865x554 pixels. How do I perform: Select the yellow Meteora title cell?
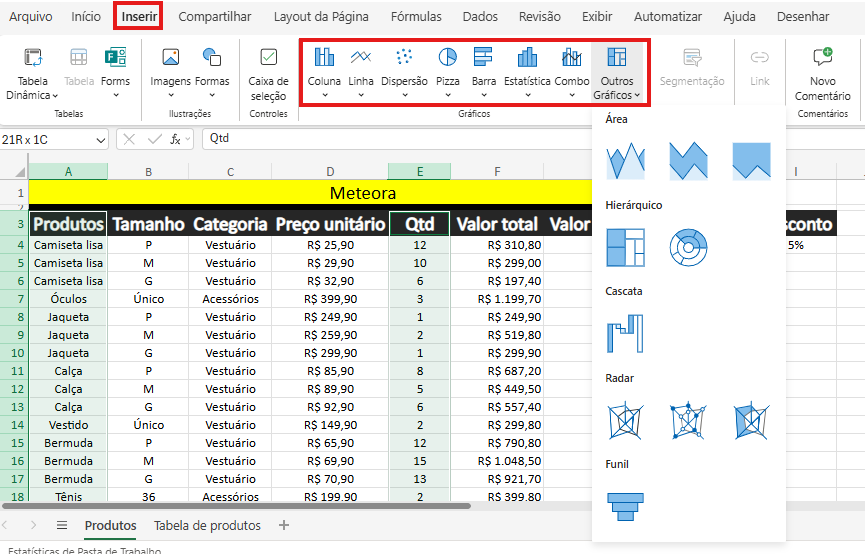310,193
